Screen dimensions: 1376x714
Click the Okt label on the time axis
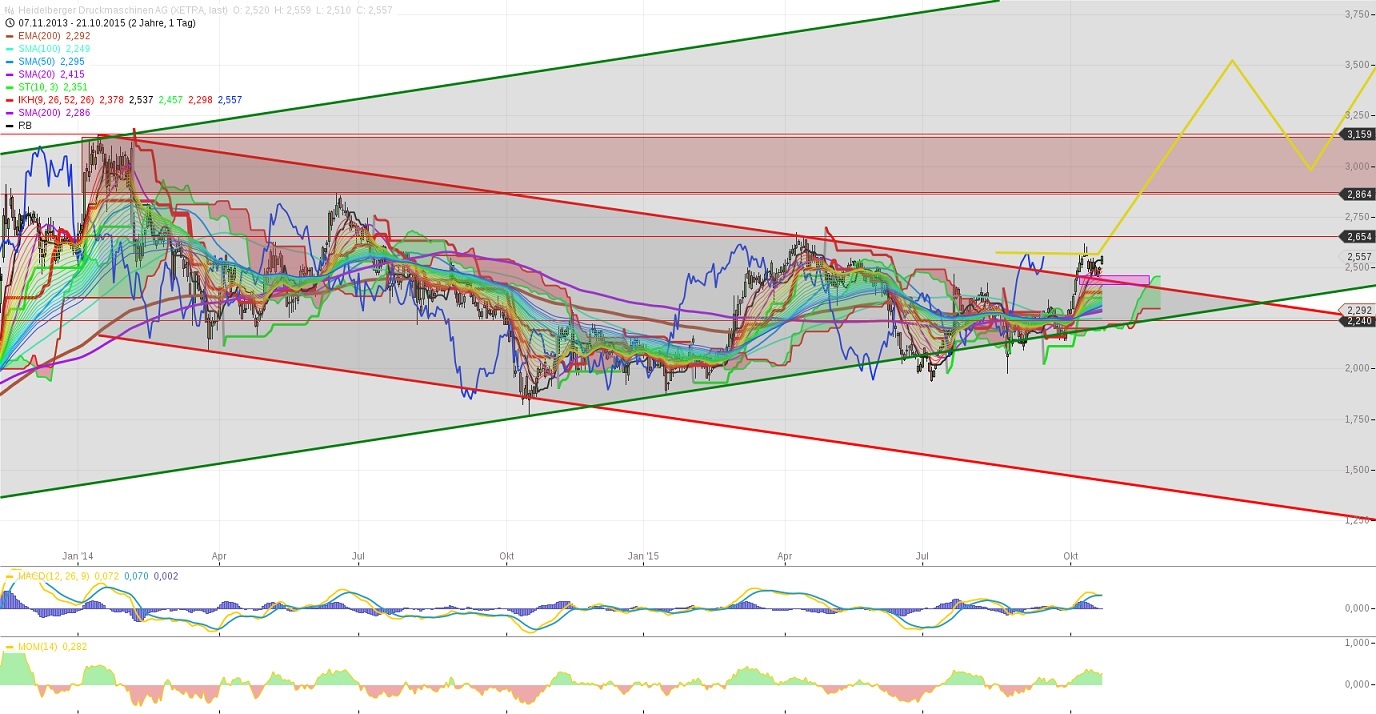(1070, 556)
